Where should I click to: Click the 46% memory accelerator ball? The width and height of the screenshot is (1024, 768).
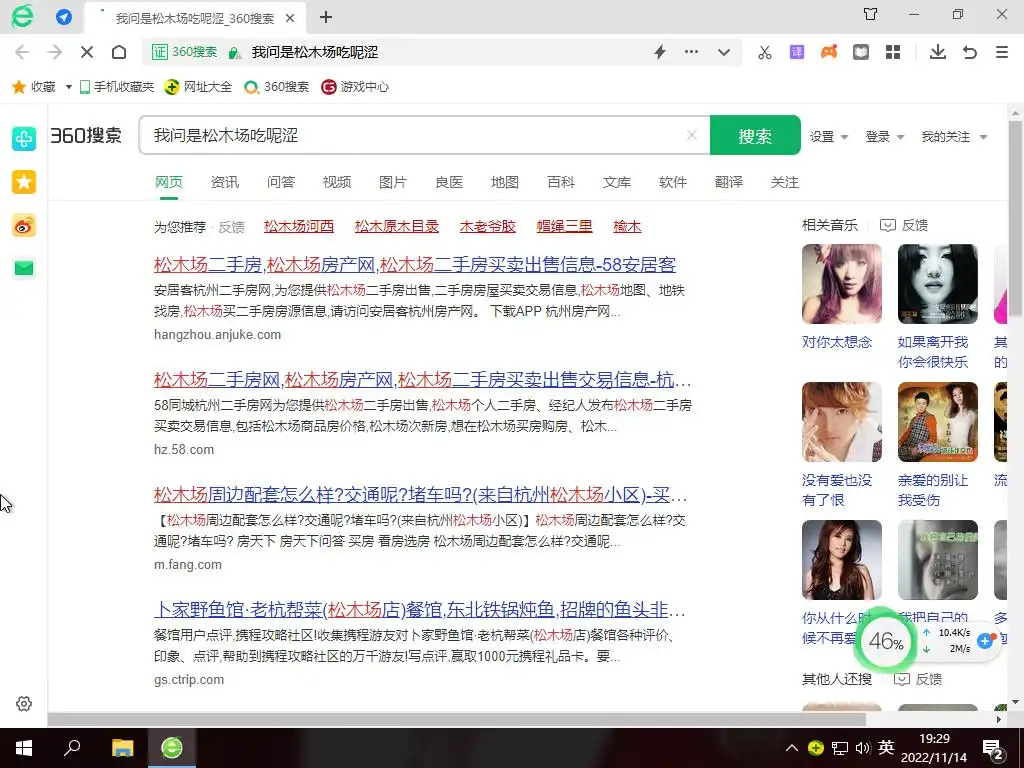(886, 641)
